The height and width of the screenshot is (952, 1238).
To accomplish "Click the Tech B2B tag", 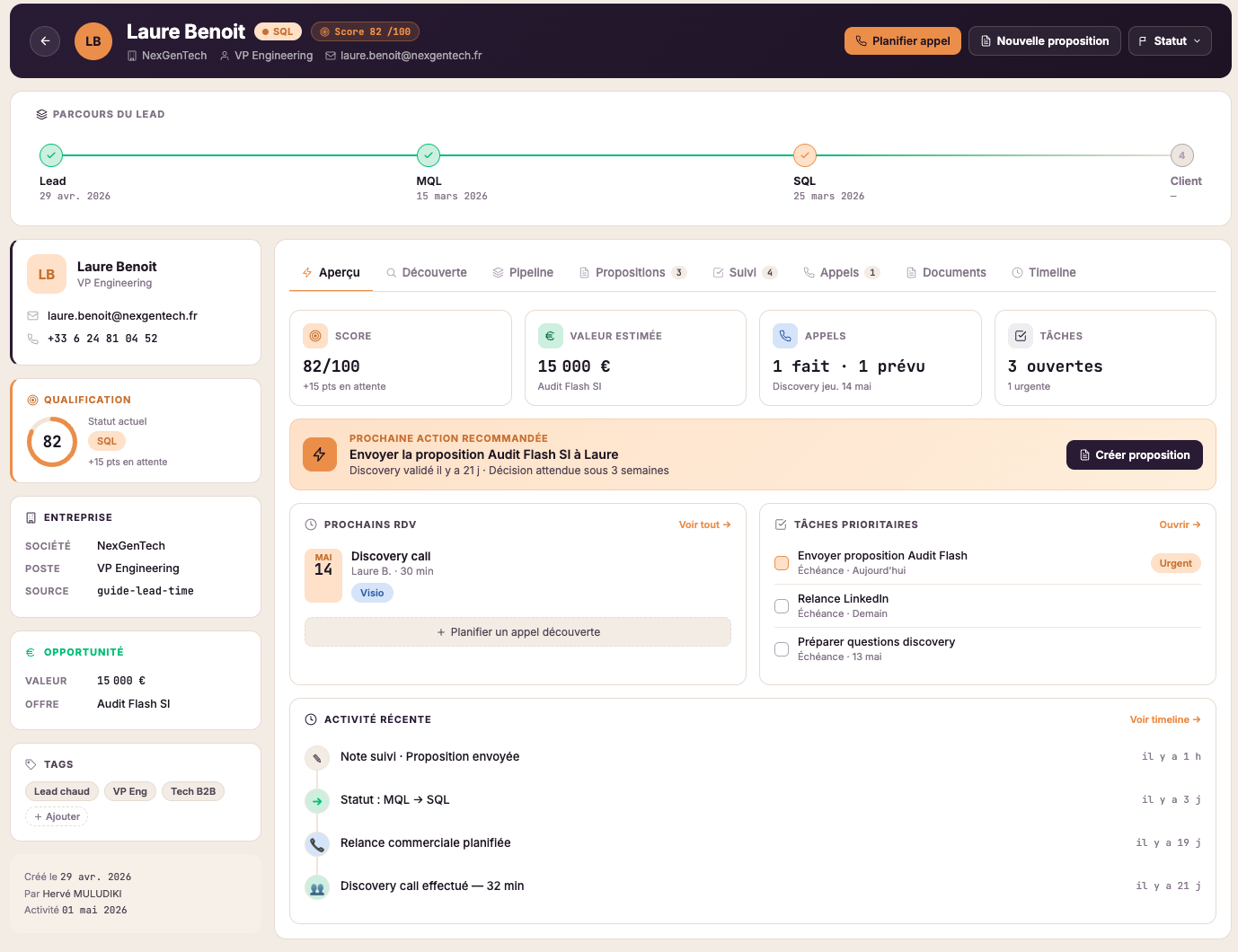I will 193,791.
